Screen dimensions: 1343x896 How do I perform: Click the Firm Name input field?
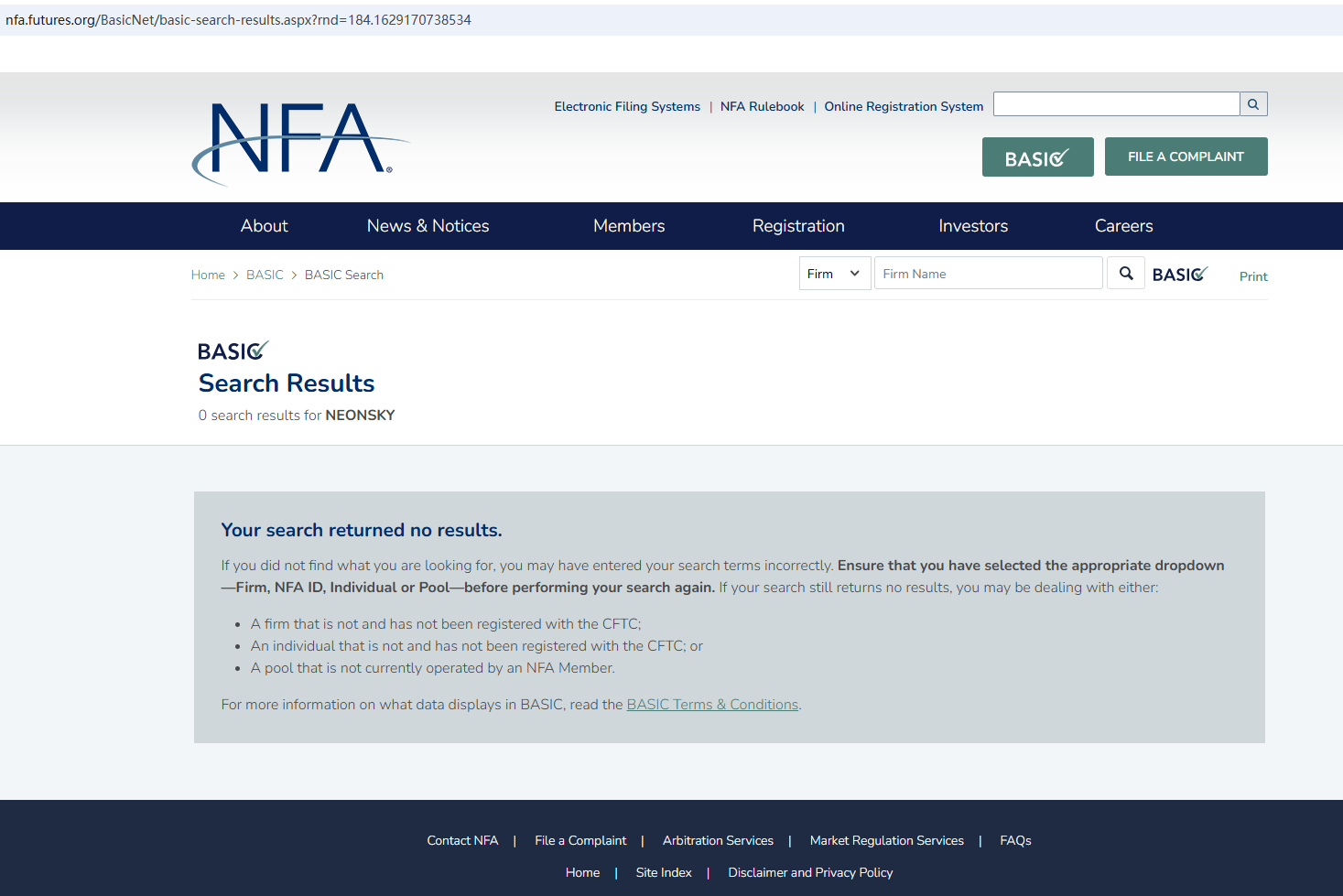click(989, 274)
